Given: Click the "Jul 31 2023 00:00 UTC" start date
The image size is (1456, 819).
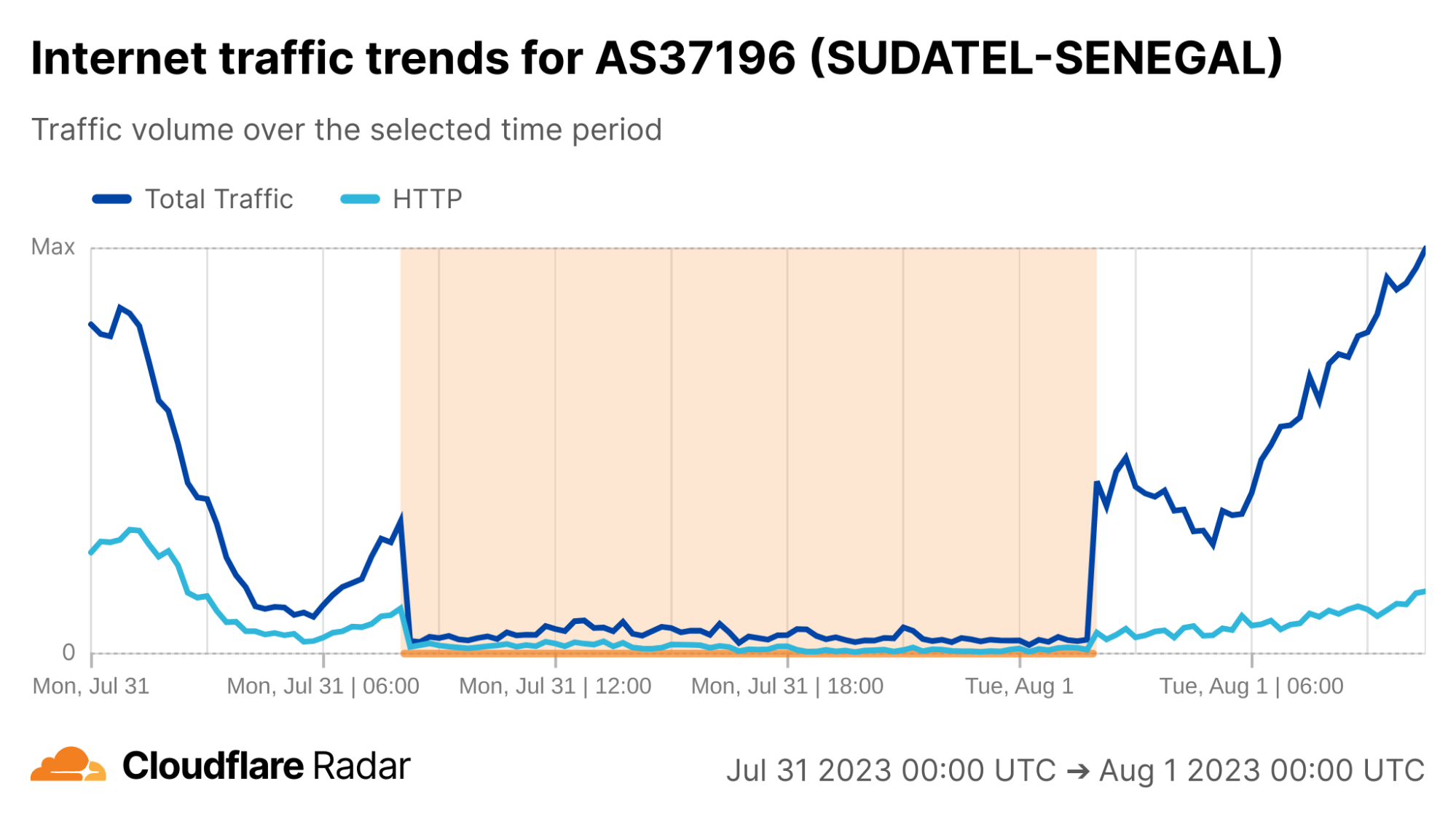Looking at the screenshot, I should tap(891, 771).
